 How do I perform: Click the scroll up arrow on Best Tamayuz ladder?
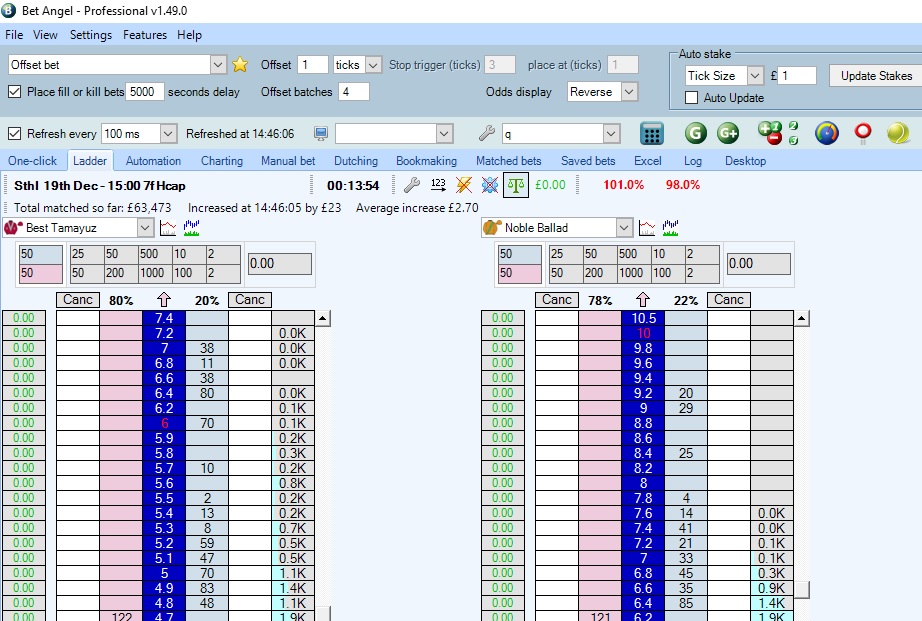(x=323, y=319)
